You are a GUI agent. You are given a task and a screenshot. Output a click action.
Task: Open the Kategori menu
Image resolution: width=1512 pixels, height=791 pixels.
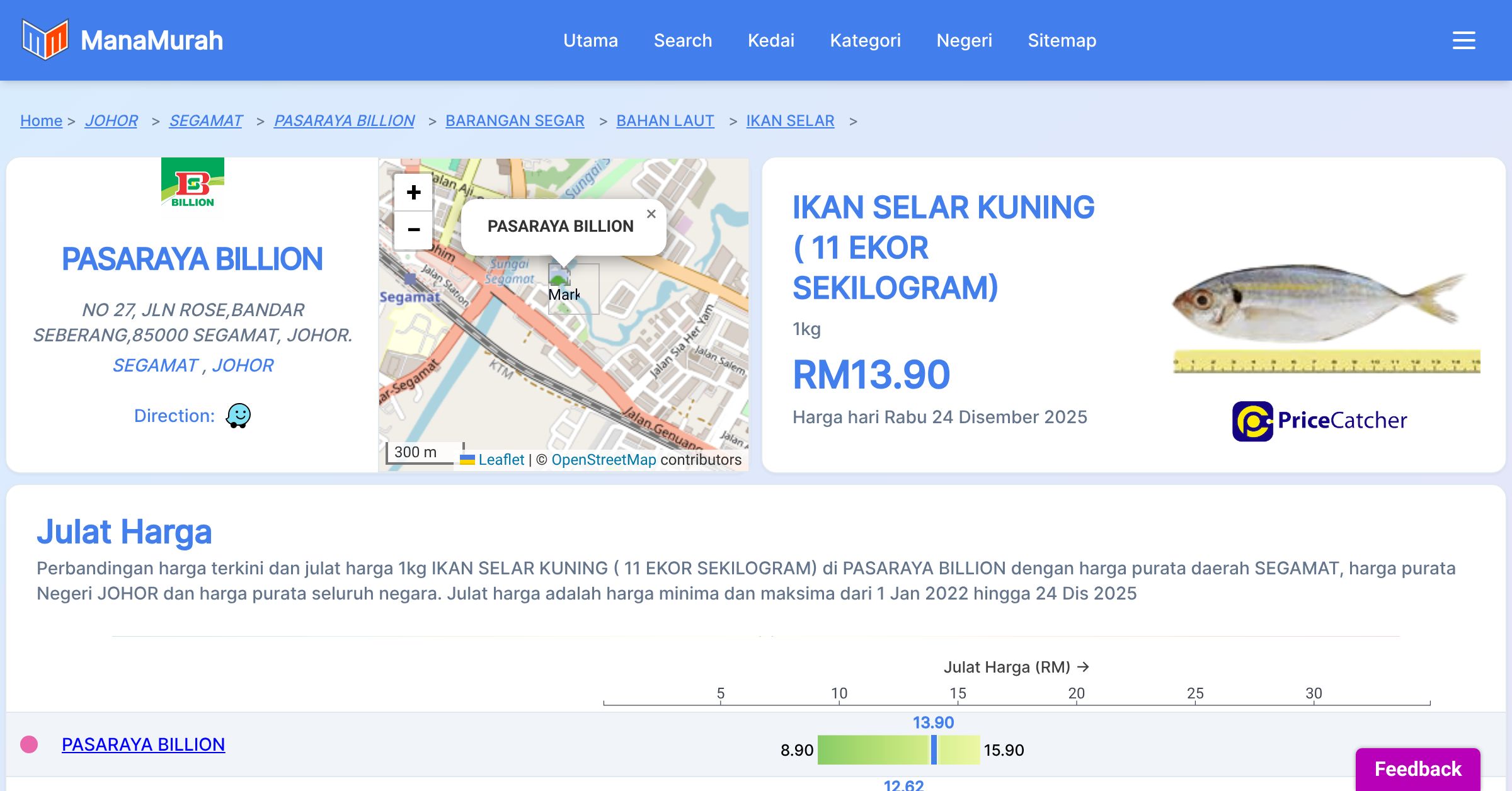coord(865,40)
